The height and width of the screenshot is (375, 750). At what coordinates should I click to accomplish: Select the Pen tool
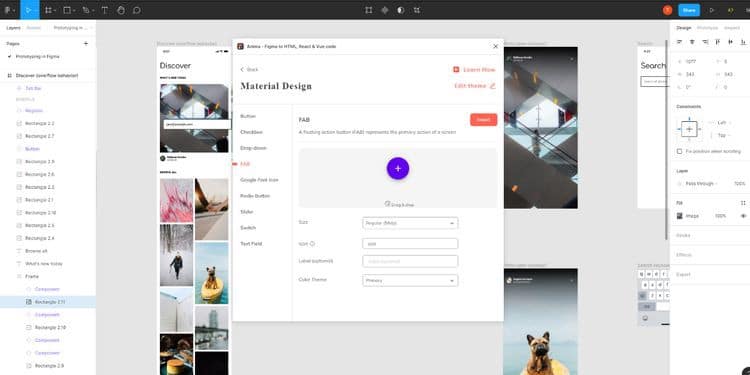(x=86, y=10)
